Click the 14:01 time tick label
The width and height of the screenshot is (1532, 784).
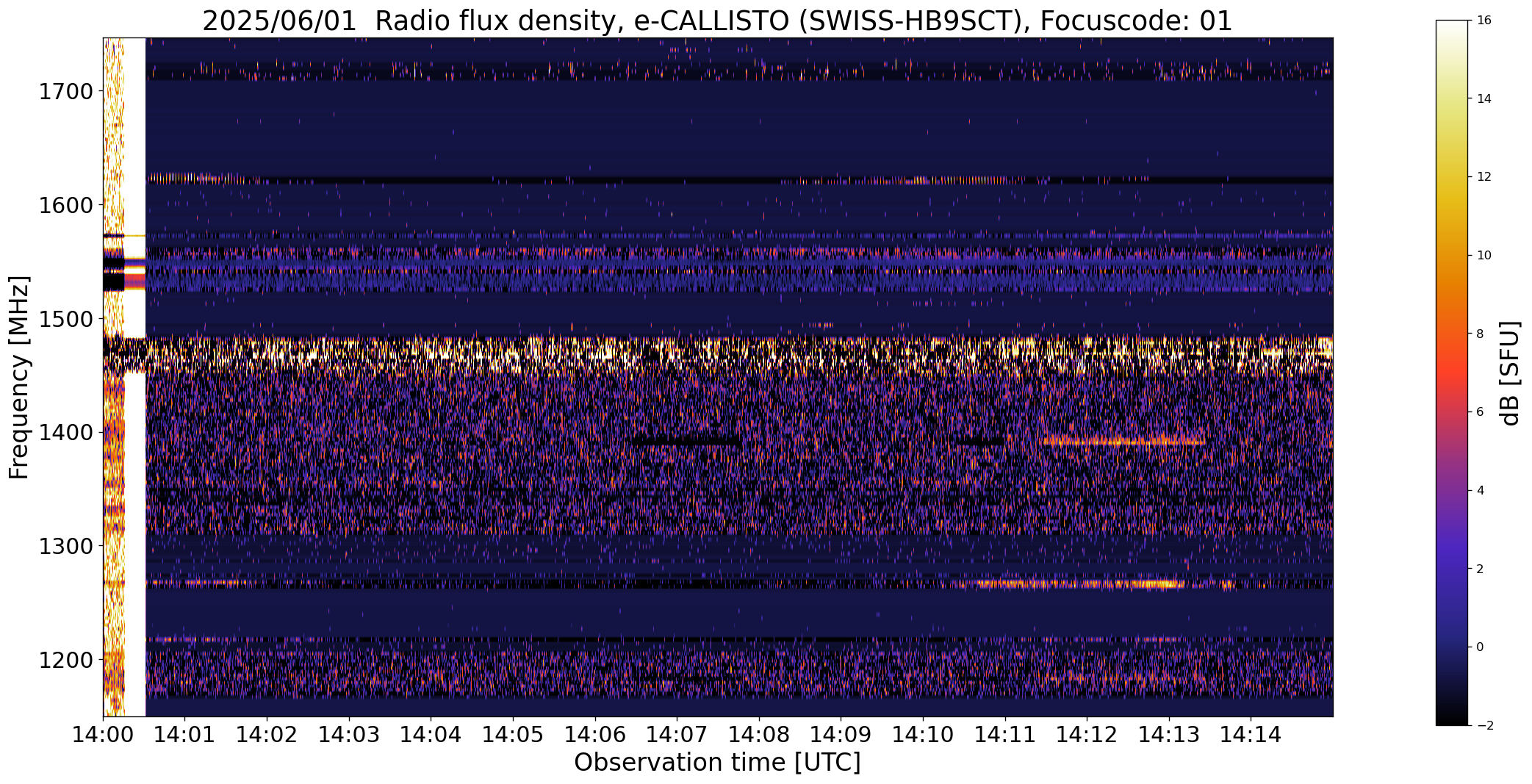pos(185,735)
